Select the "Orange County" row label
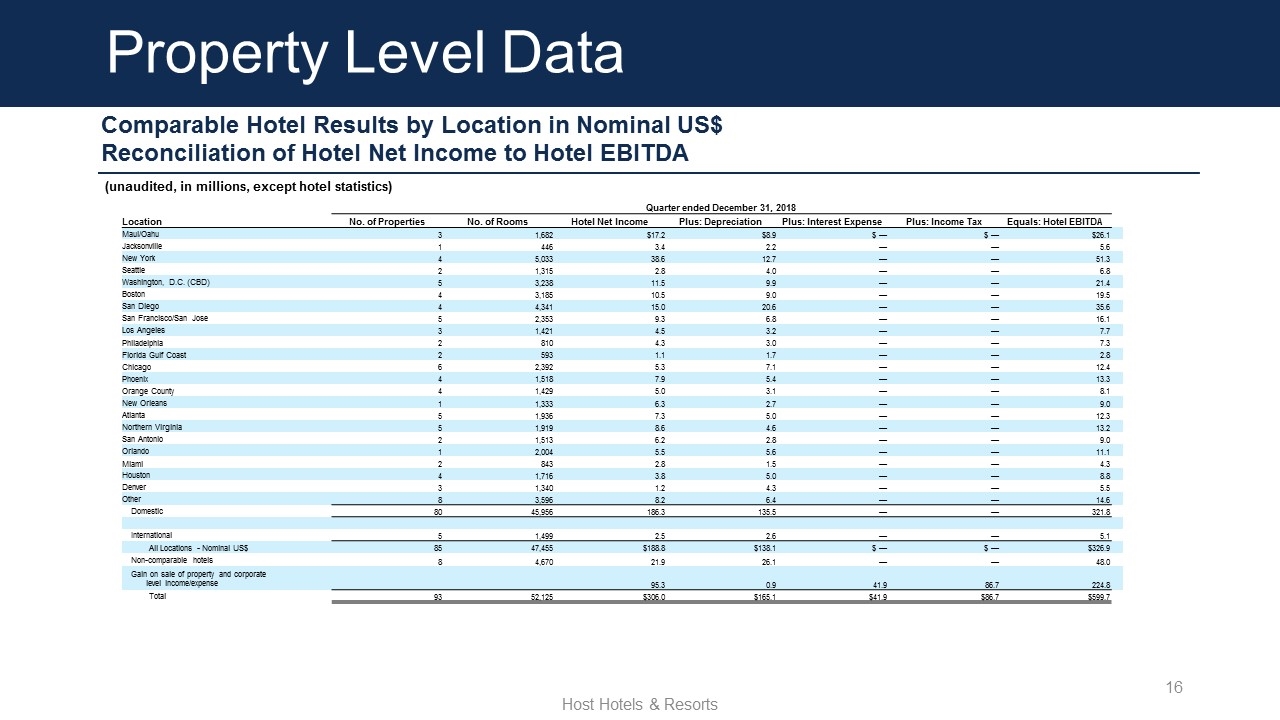 (147, 391)
